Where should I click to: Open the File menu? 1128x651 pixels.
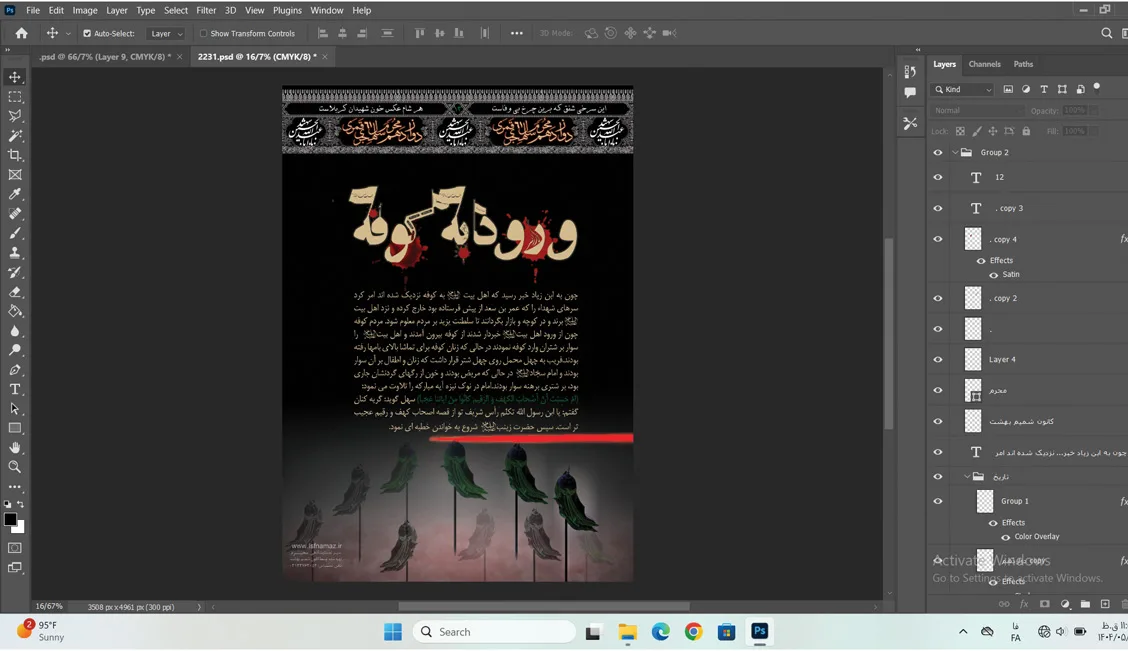pyautogui.click(x=33, y=10)
